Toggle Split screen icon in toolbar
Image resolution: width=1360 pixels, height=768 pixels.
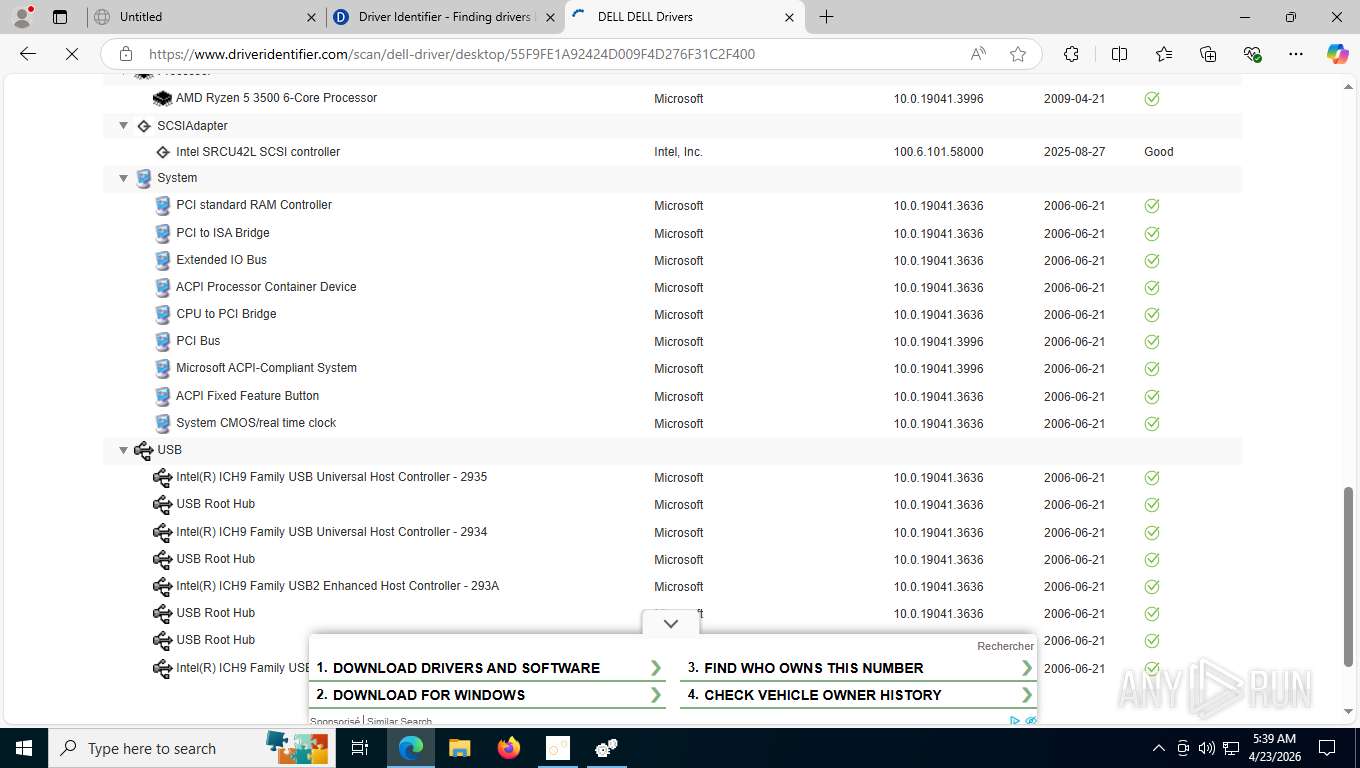point(1119,54)
